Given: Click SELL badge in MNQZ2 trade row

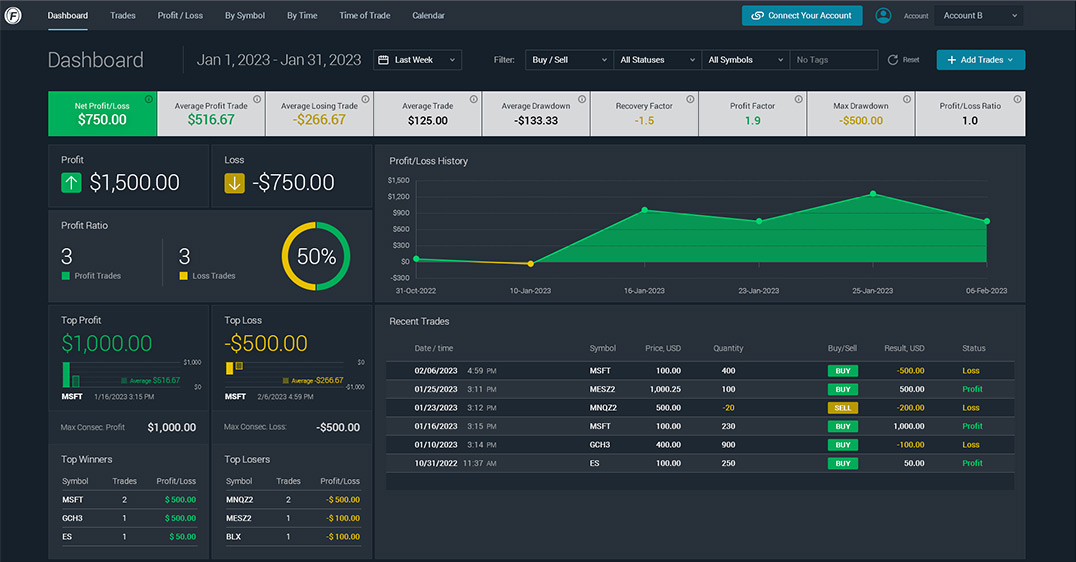Looking at the screenshot, I should 843,408.
